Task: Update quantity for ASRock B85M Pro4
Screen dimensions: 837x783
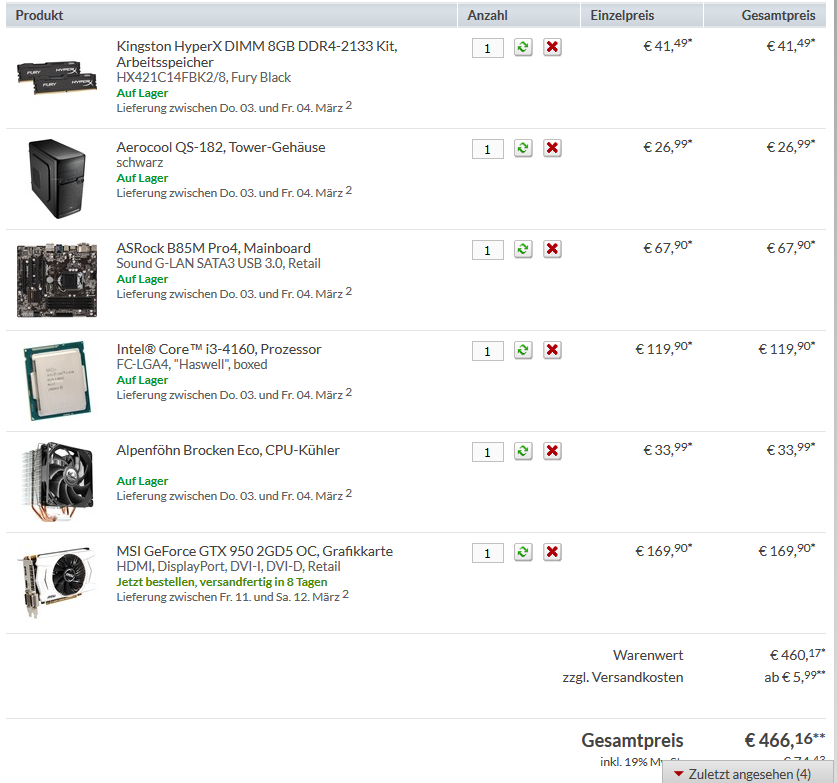Action: point(523,249)
